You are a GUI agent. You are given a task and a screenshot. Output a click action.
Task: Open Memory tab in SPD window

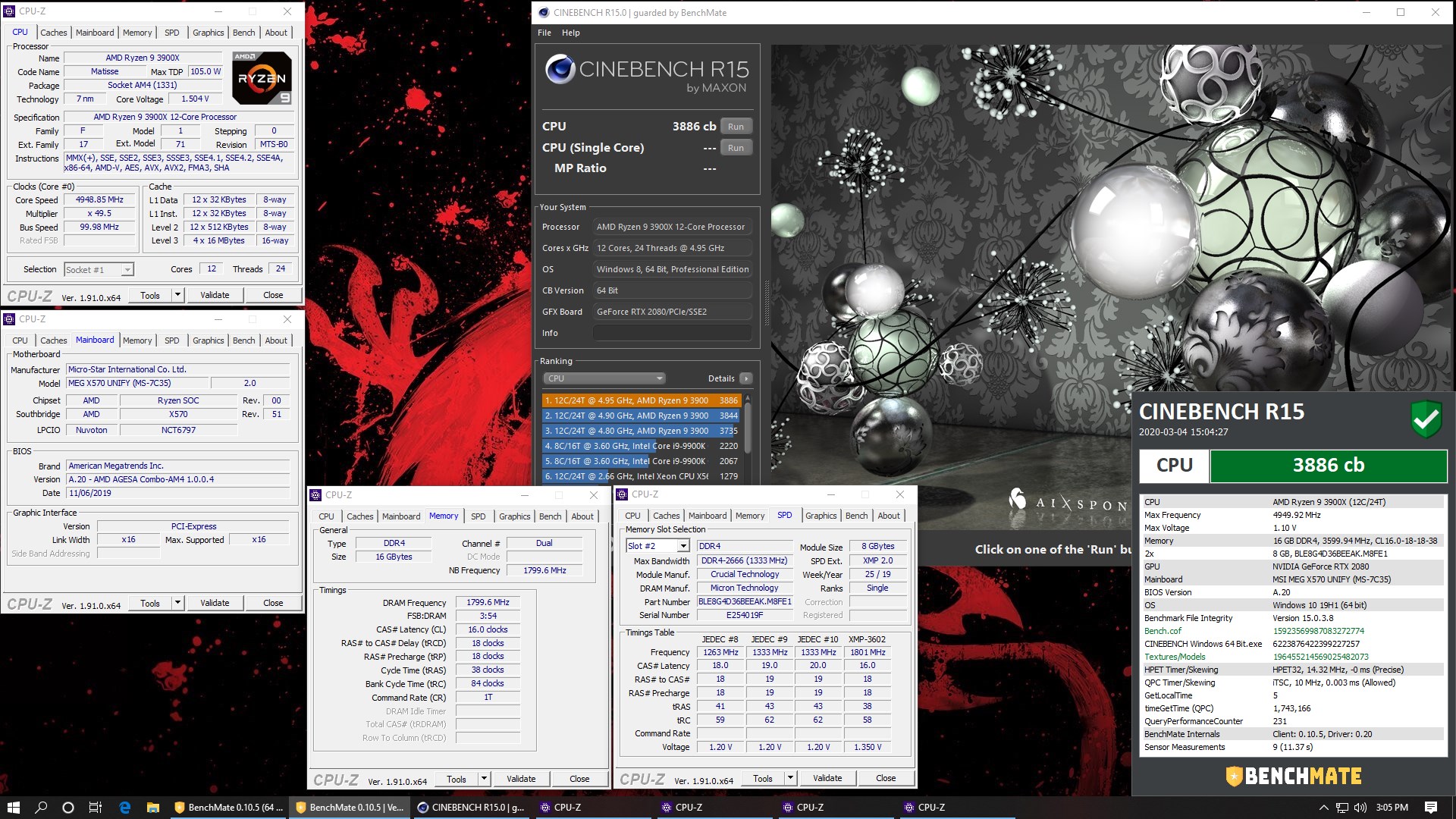click(x=750, y=516)
